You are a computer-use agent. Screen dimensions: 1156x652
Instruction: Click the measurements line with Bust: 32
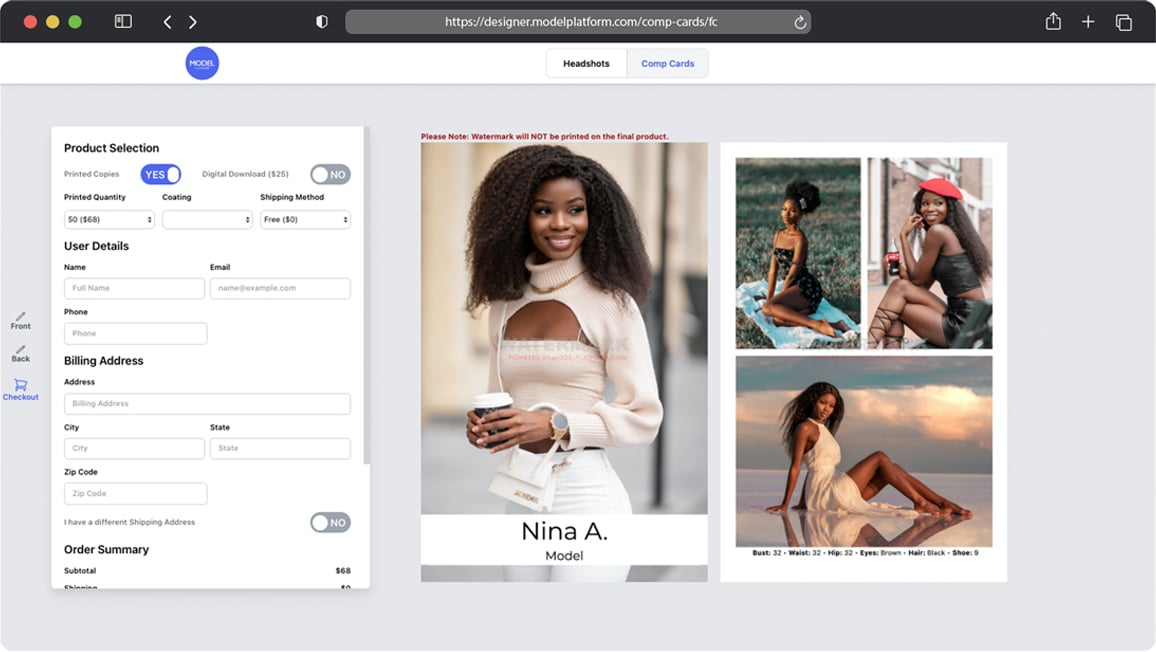tap(865, 552)
